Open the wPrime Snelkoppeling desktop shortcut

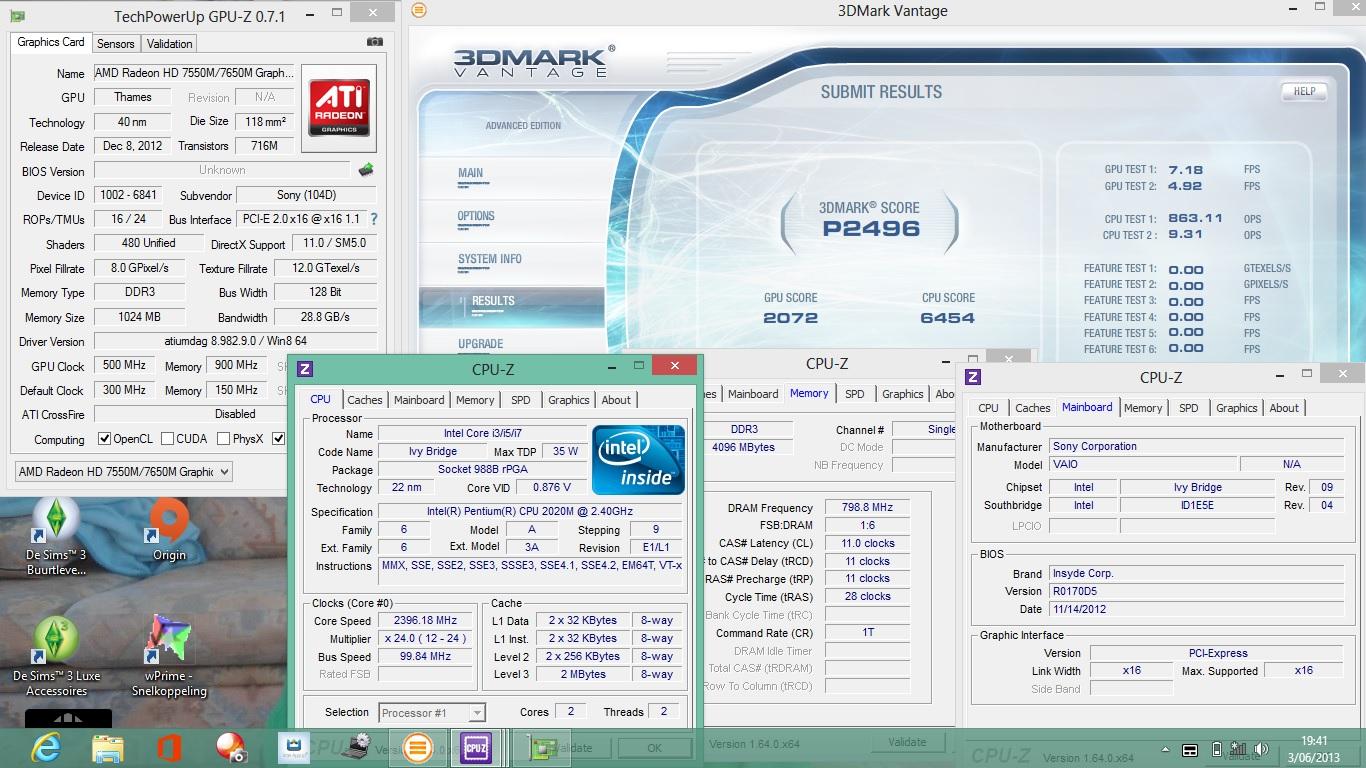coord(169,657)
